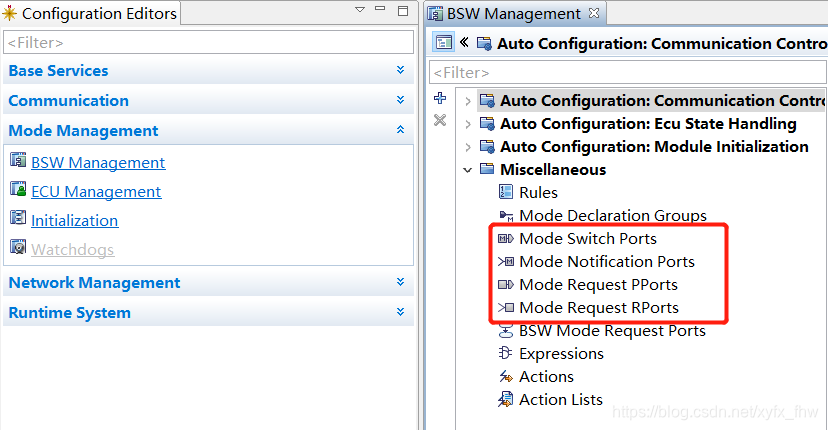Click the Mode Notification Ports icon
Viewport: 828px width, 430px height.
tap(506, 261)
